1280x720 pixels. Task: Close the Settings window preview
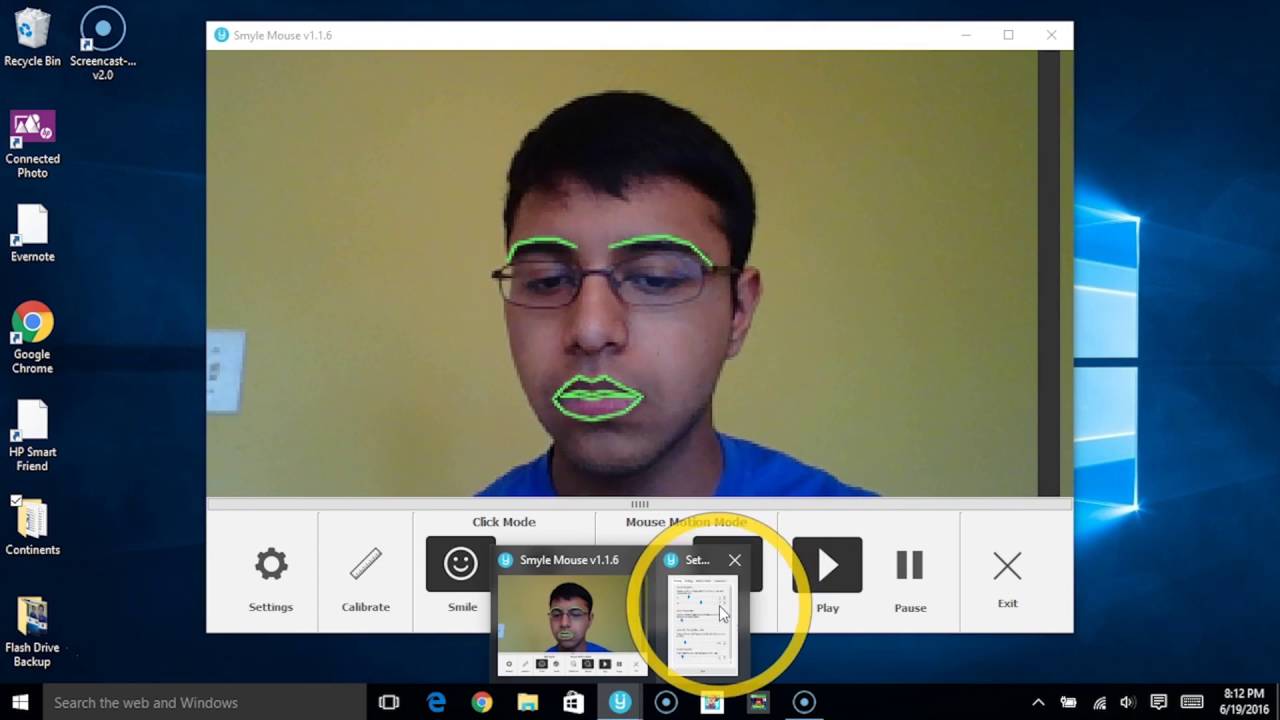click(735, 560)
